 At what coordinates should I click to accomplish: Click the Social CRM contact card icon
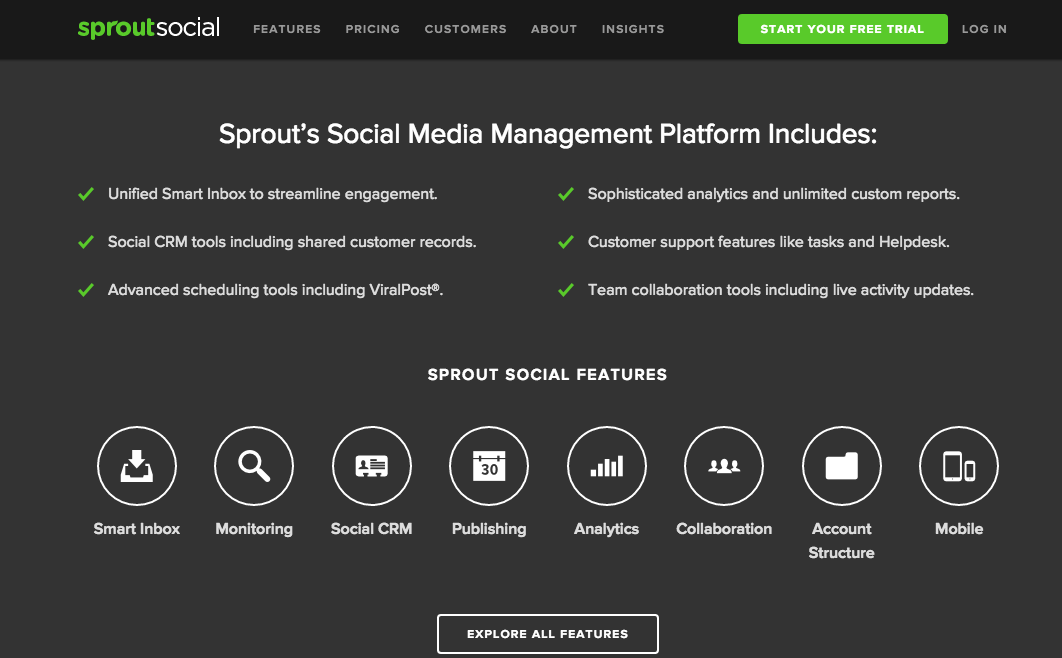tap(371, 466)
